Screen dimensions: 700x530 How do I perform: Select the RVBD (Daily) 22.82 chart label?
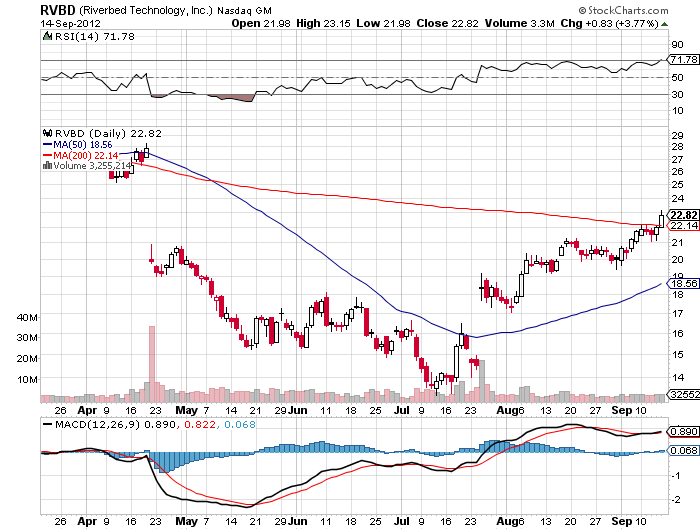point(108,133)
